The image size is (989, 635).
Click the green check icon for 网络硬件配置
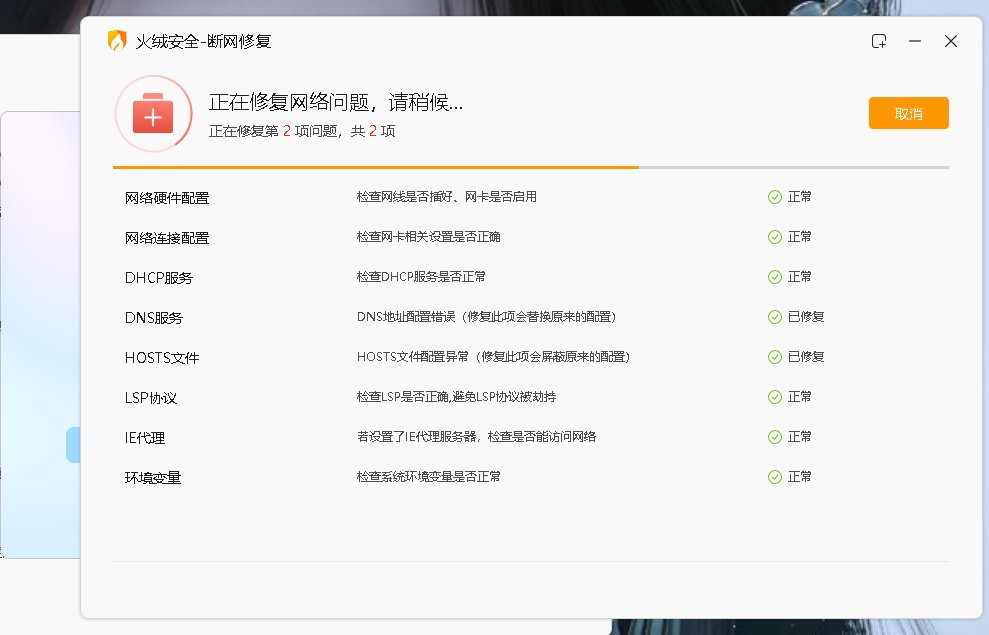(775, 197)
